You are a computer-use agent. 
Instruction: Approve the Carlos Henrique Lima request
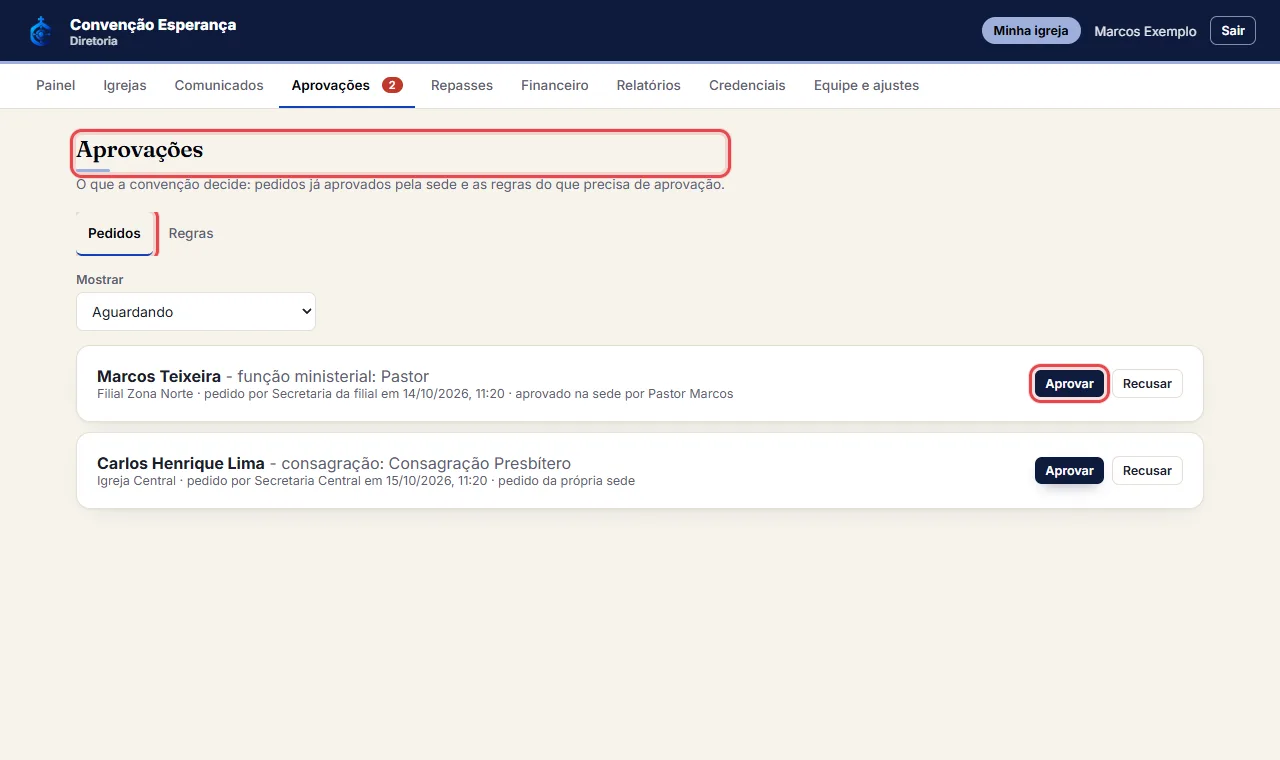coord(1069,470)
